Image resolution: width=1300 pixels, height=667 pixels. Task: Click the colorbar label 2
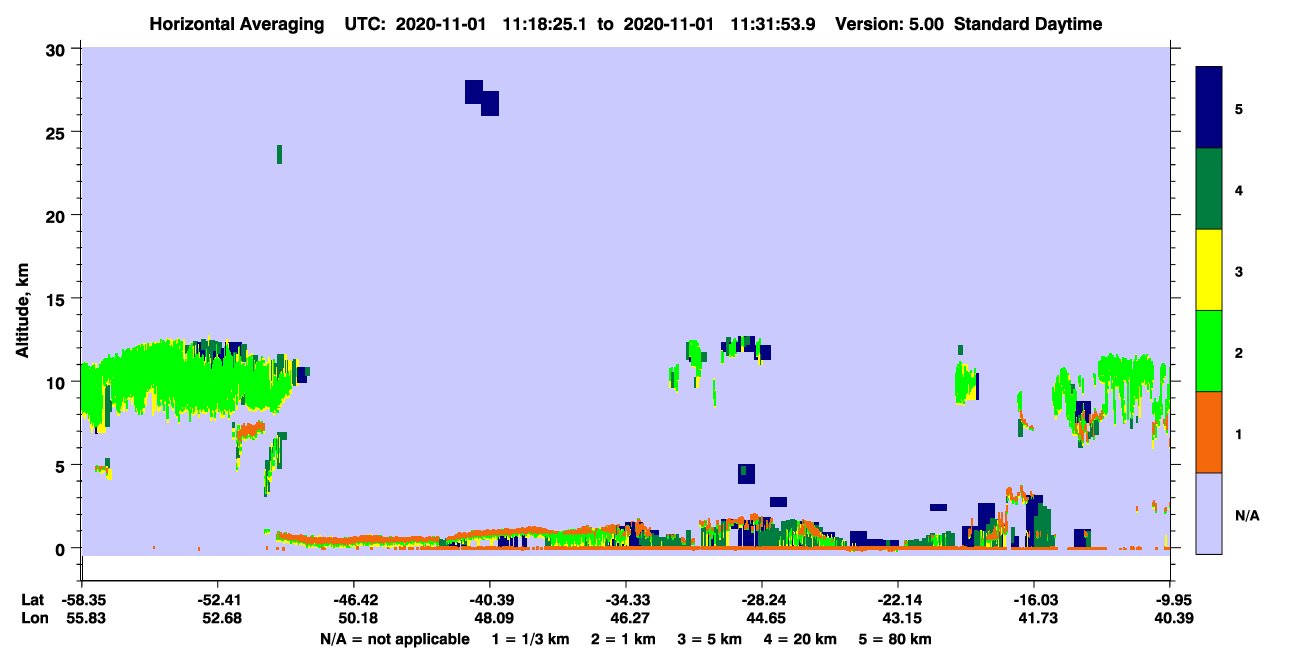1239,354
